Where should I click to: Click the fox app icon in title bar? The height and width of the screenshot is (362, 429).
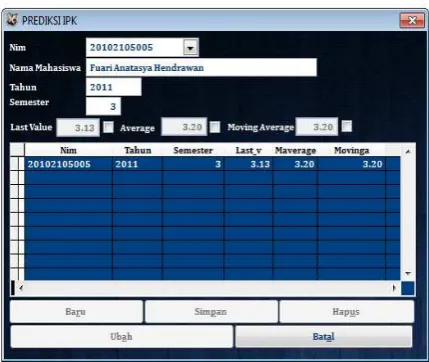click(x=12, y=20)
